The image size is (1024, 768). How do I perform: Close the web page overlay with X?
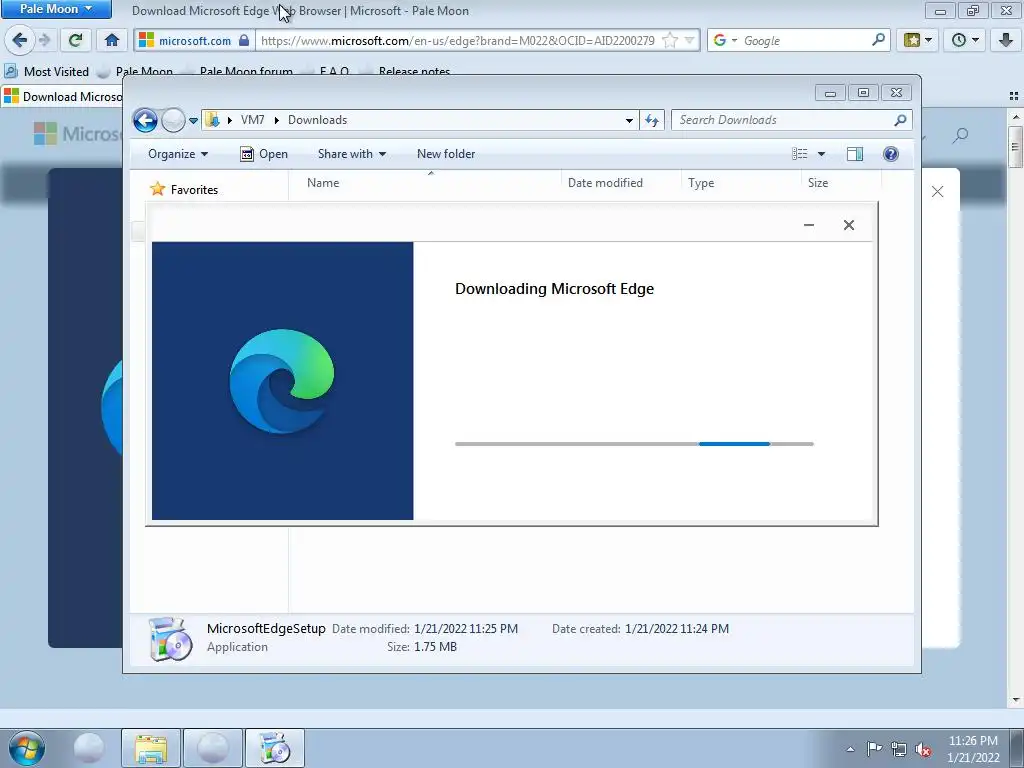(938, 191)
